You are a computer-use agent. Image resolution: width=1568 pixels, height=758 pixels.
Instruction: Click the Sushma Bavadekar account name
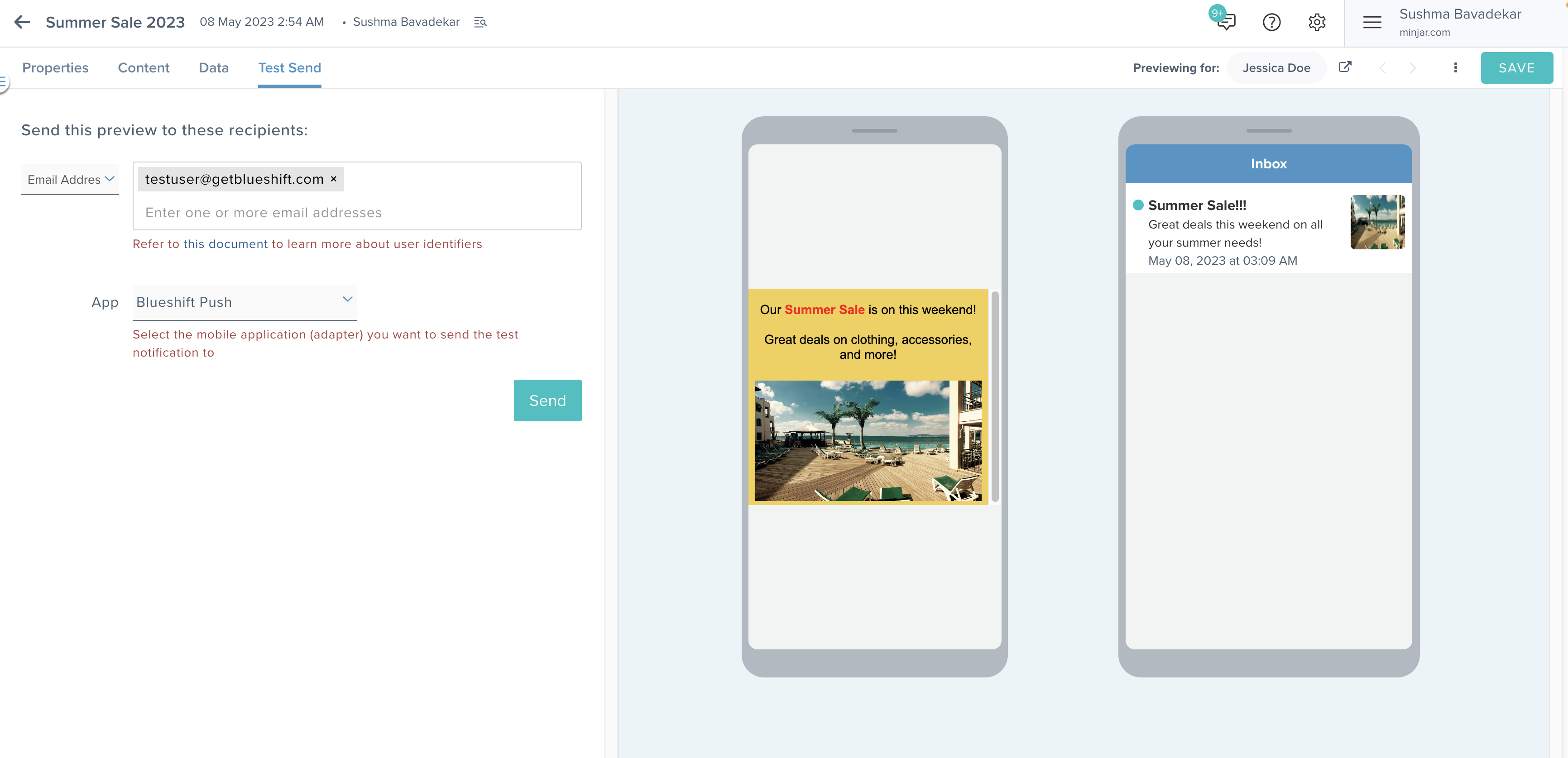coord(1460,14)
